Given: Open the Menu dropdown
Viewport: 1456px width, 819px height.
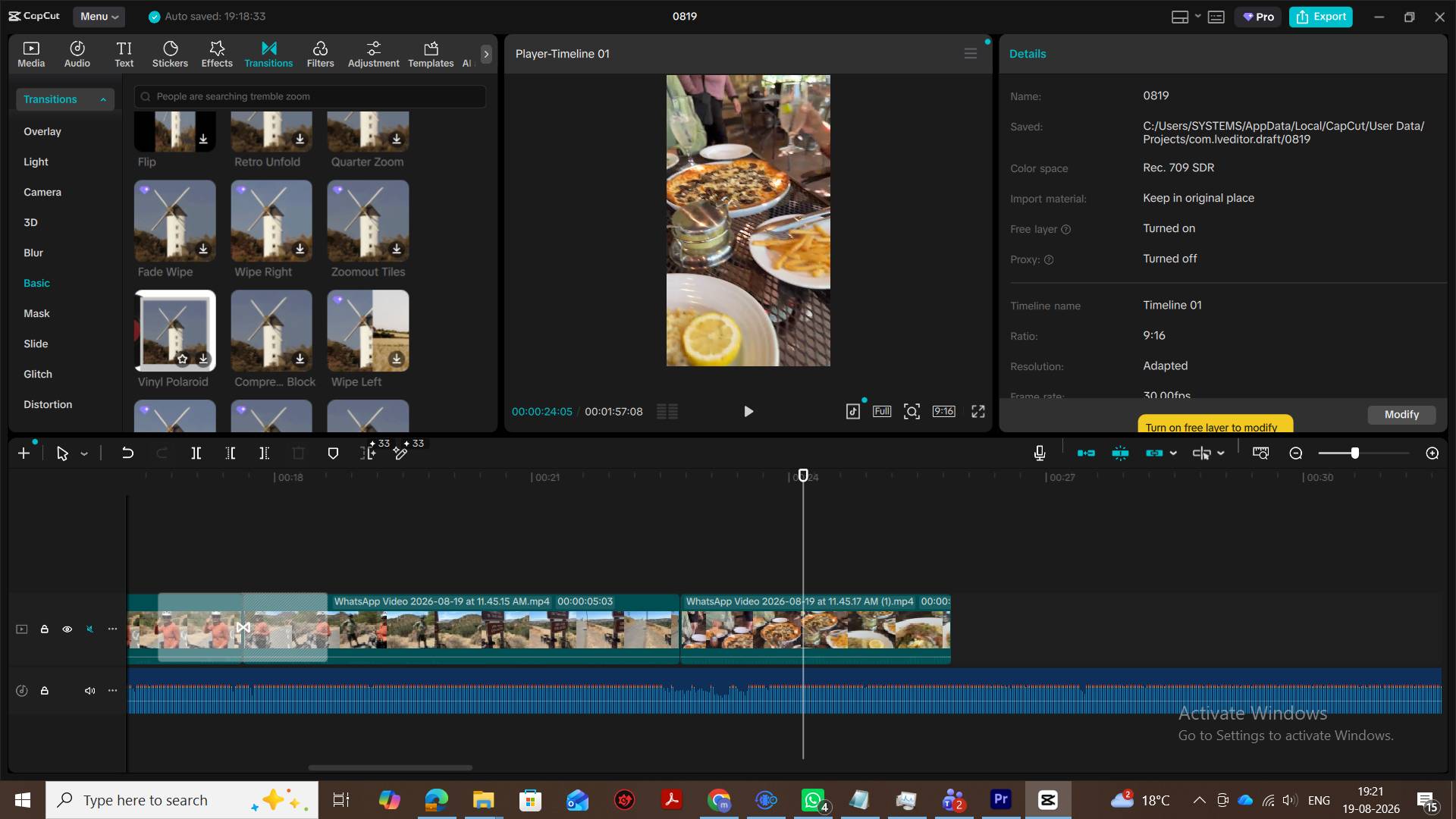Looking at the screenshot, I should [99, 17].
